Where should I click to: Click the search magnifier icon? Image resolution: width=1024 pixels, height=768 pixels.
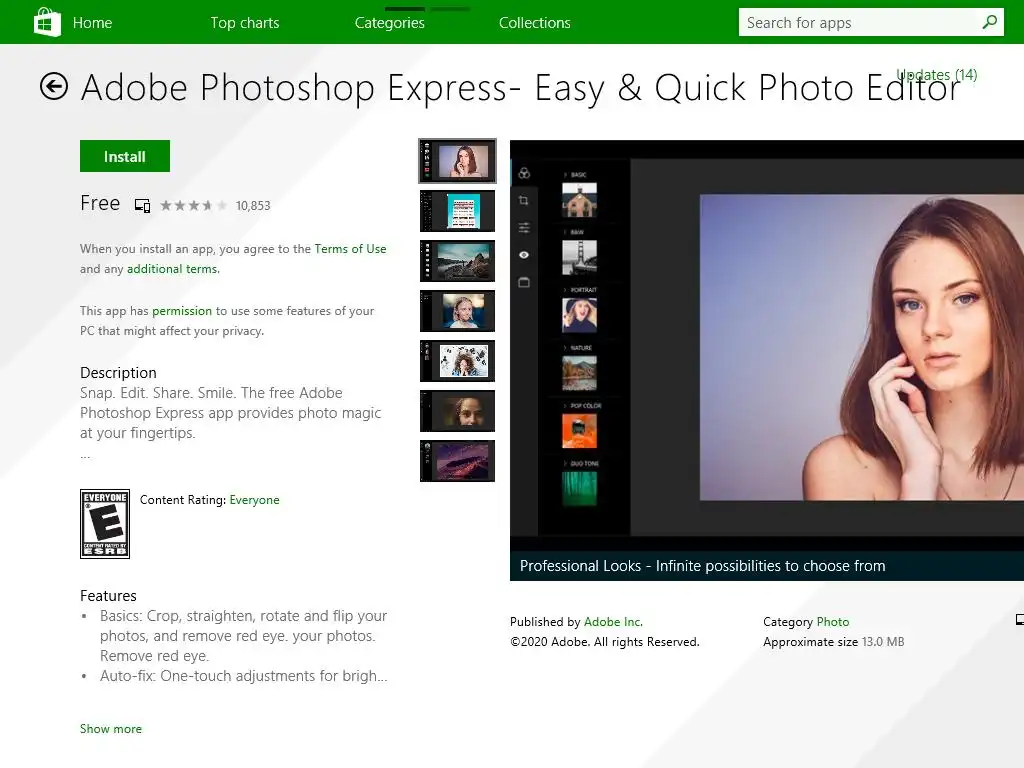(989, 22)
